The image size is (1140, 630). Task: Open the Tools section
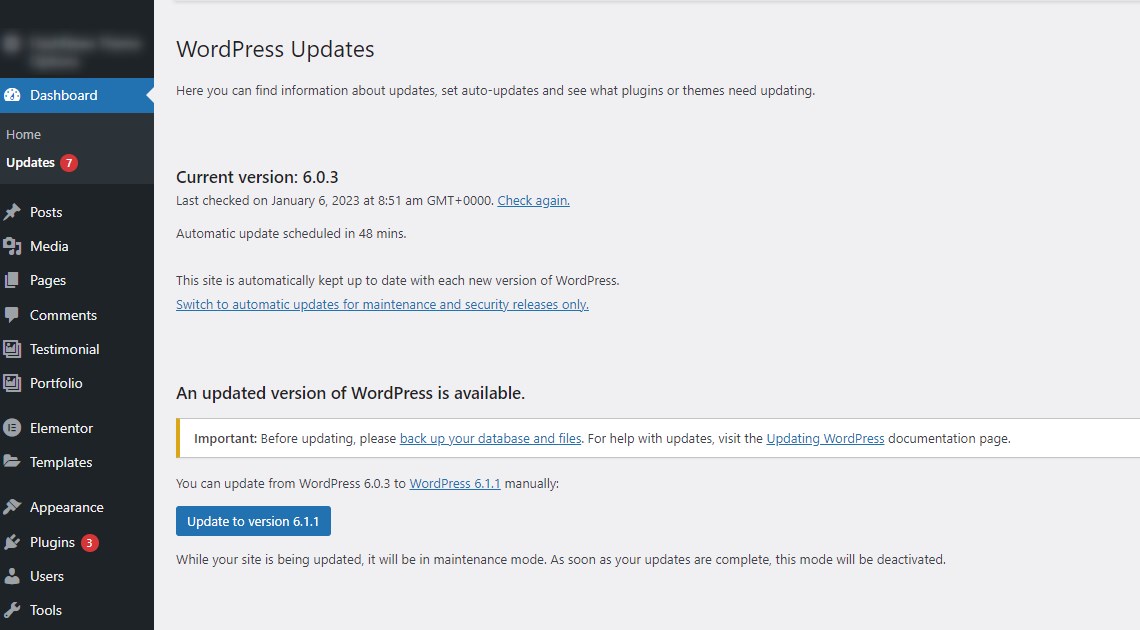[x=45, y=610]
